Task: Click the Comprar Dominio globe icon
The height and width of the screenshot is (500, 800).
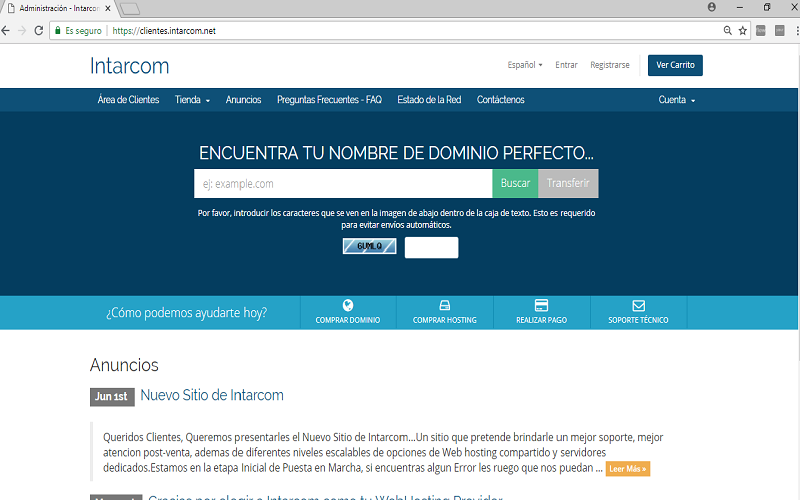Action: pyautogui.click(x=348, y=305)
